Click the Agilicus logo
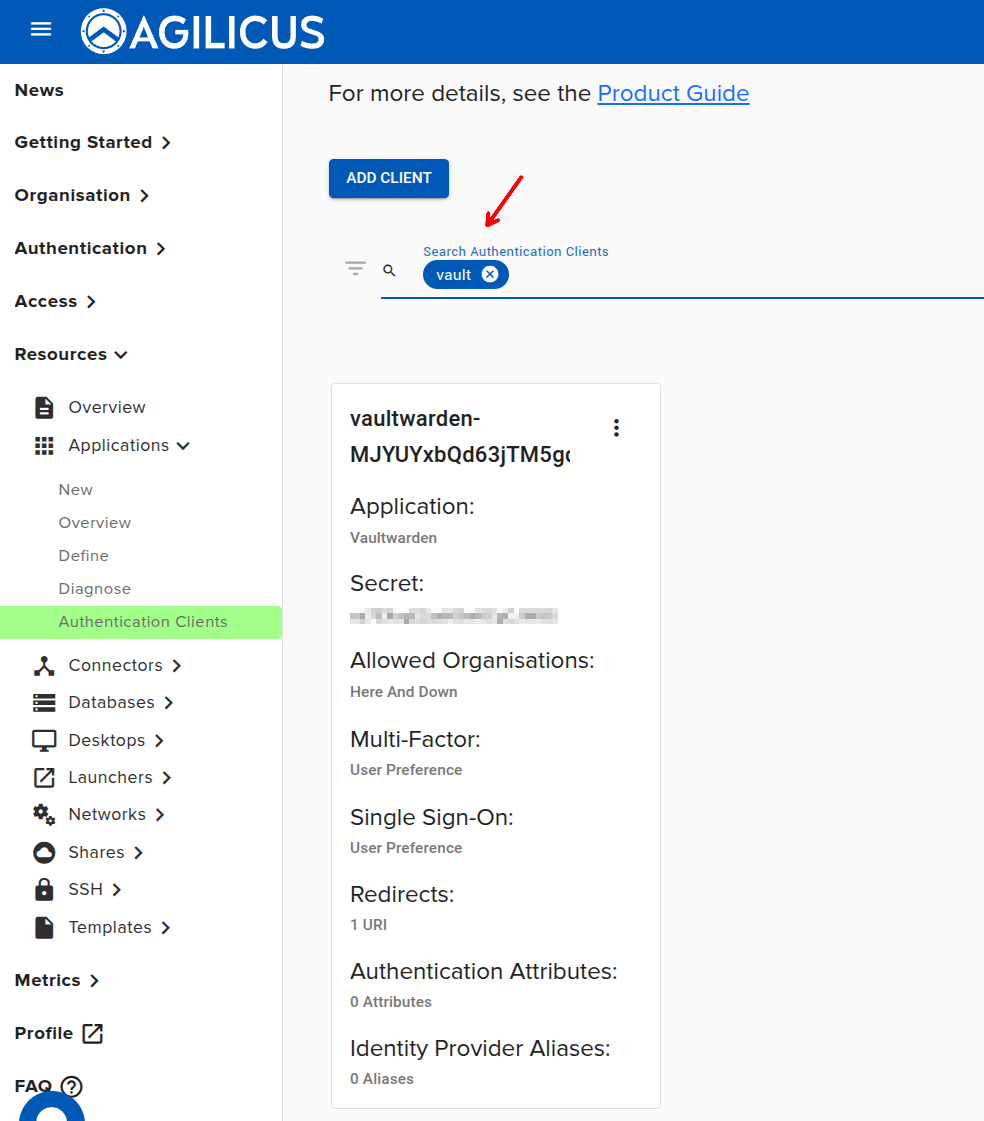This screenshot has height=1121, width=984. [x=203, y=31]
